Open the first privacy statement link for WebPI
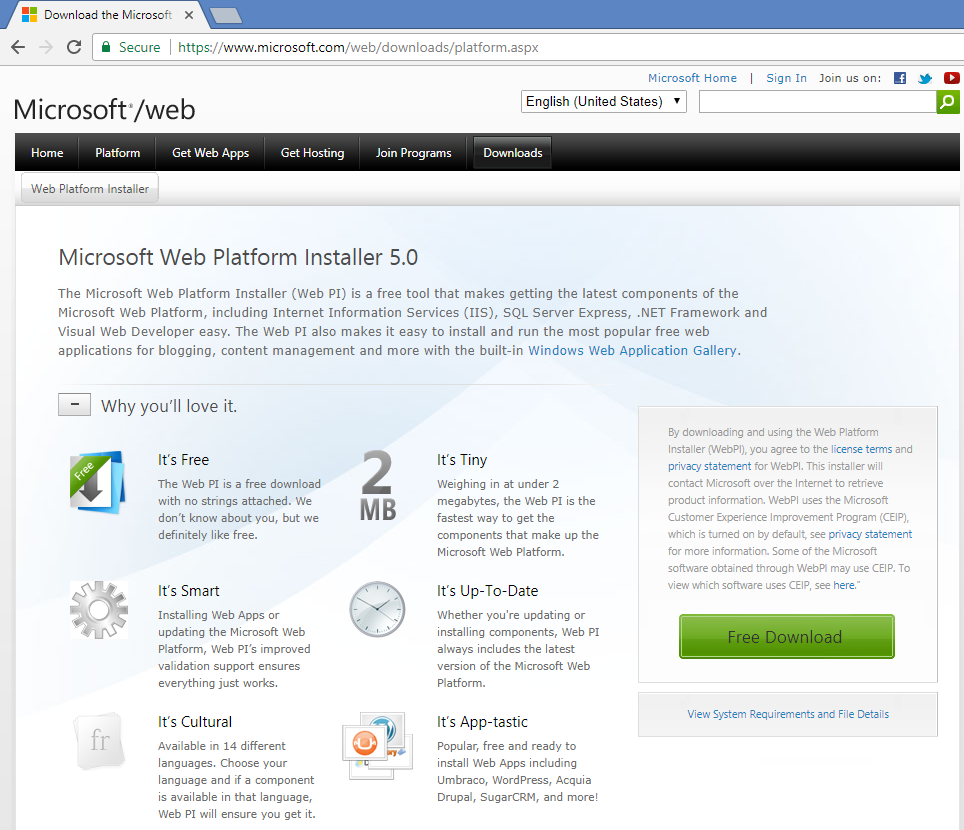The width and height of the screenshot is (964, 830). coord(709,466)
